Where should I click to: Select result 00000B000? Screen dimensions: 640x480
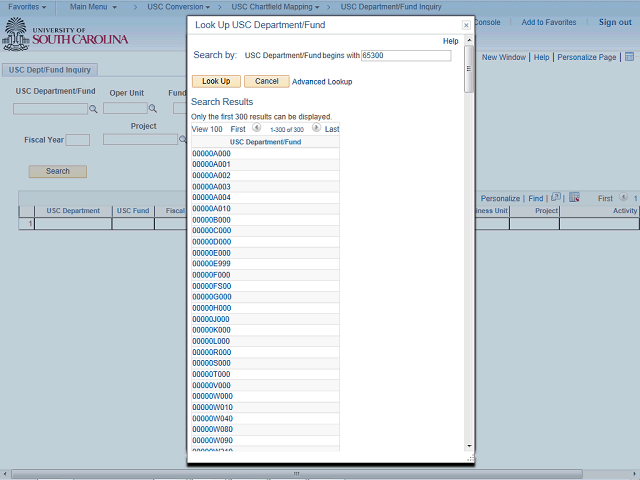[211, 220]
